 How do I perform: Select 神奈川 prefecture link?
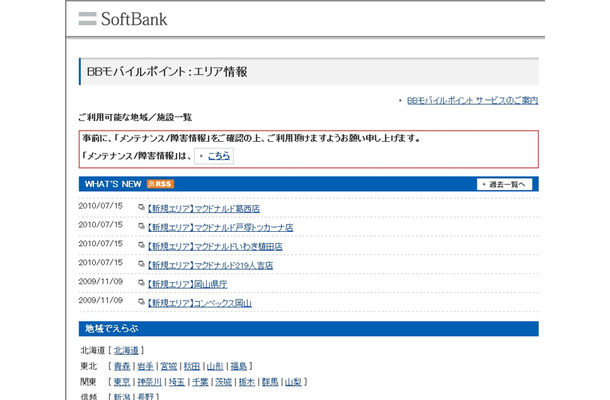[149, 382]
